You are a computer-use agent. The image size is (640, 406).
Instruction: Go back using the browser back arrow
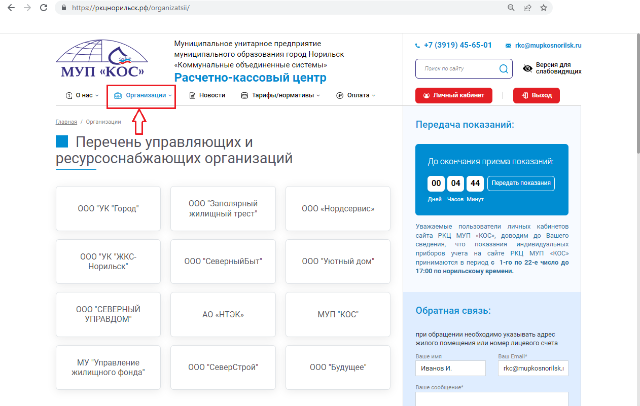point(9,7)
